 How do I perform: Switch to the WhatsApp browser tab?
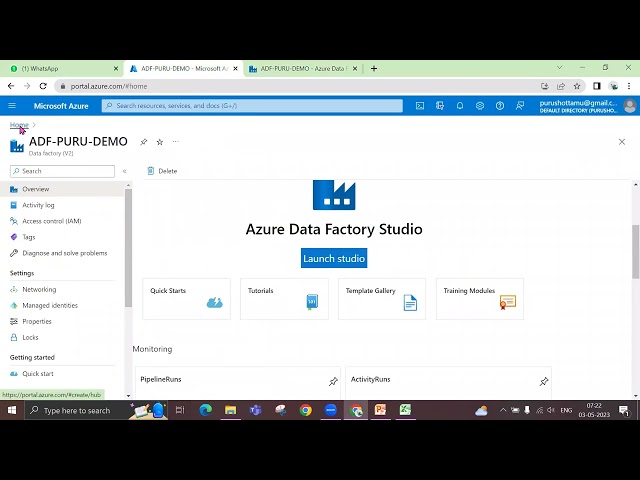[x=61, y=69]
